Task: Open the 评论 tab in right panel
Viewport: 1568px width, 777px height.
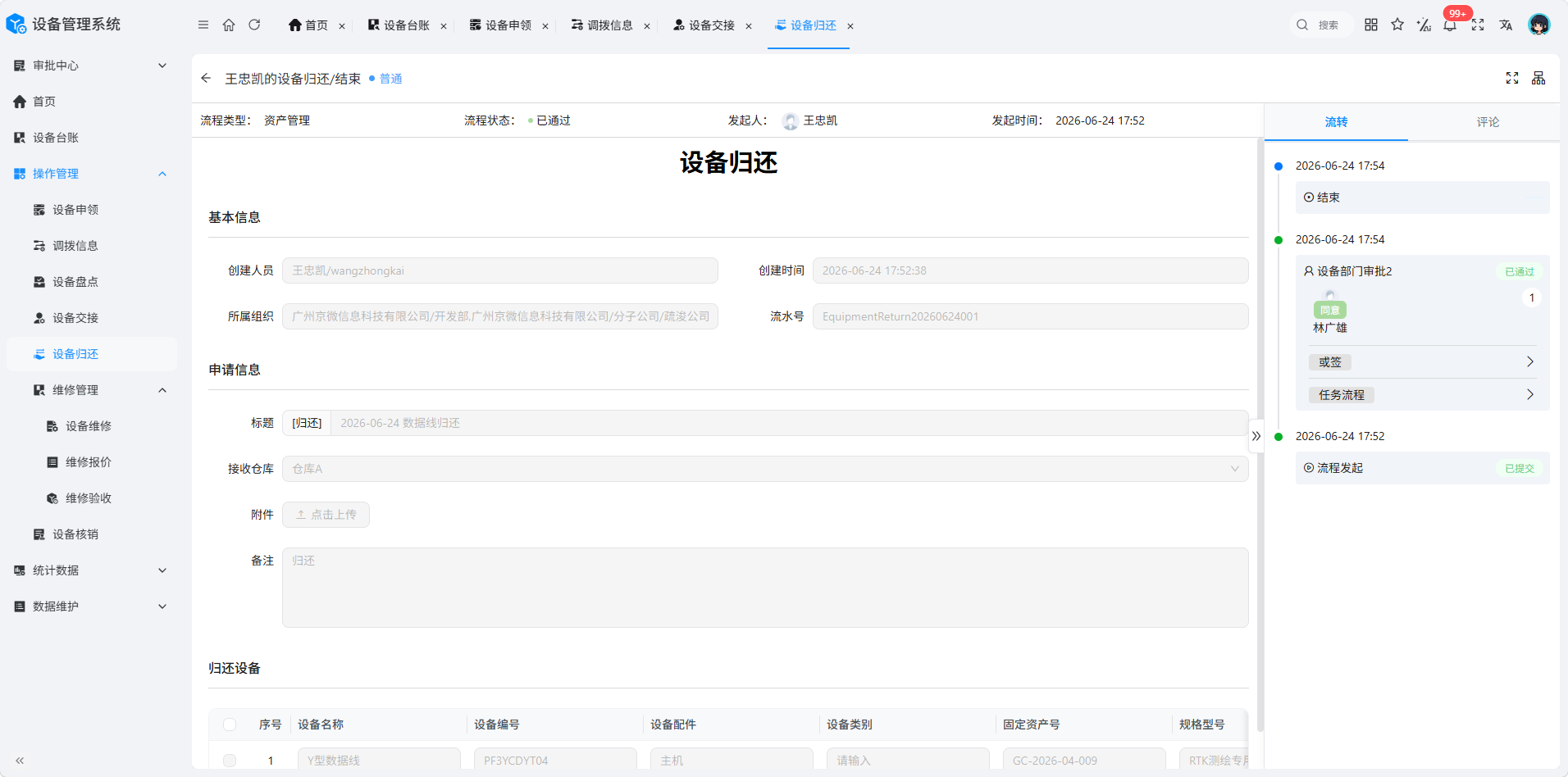Action: [x=1488, y=122]
